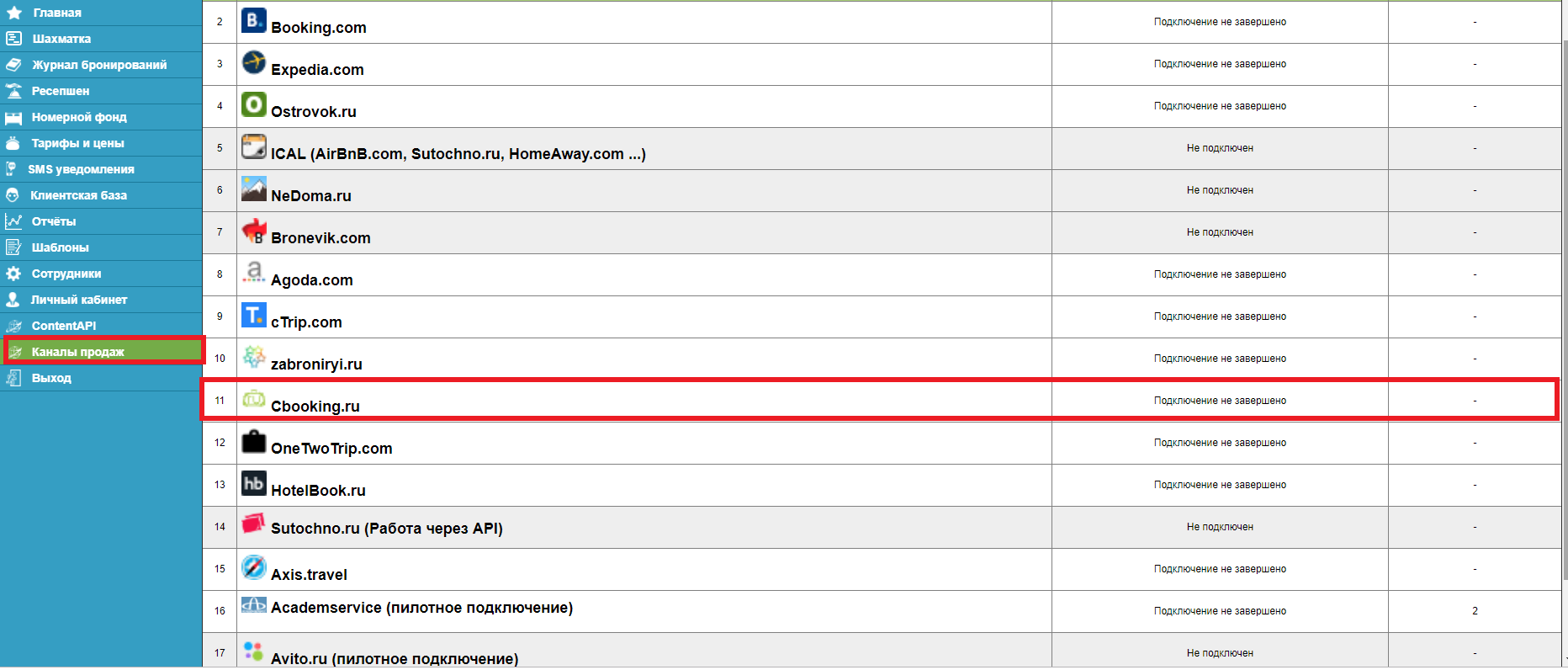Open Academservice (пилотное подключение) channel
Screen dimensions: 1568x670
[x=421, y=608]
